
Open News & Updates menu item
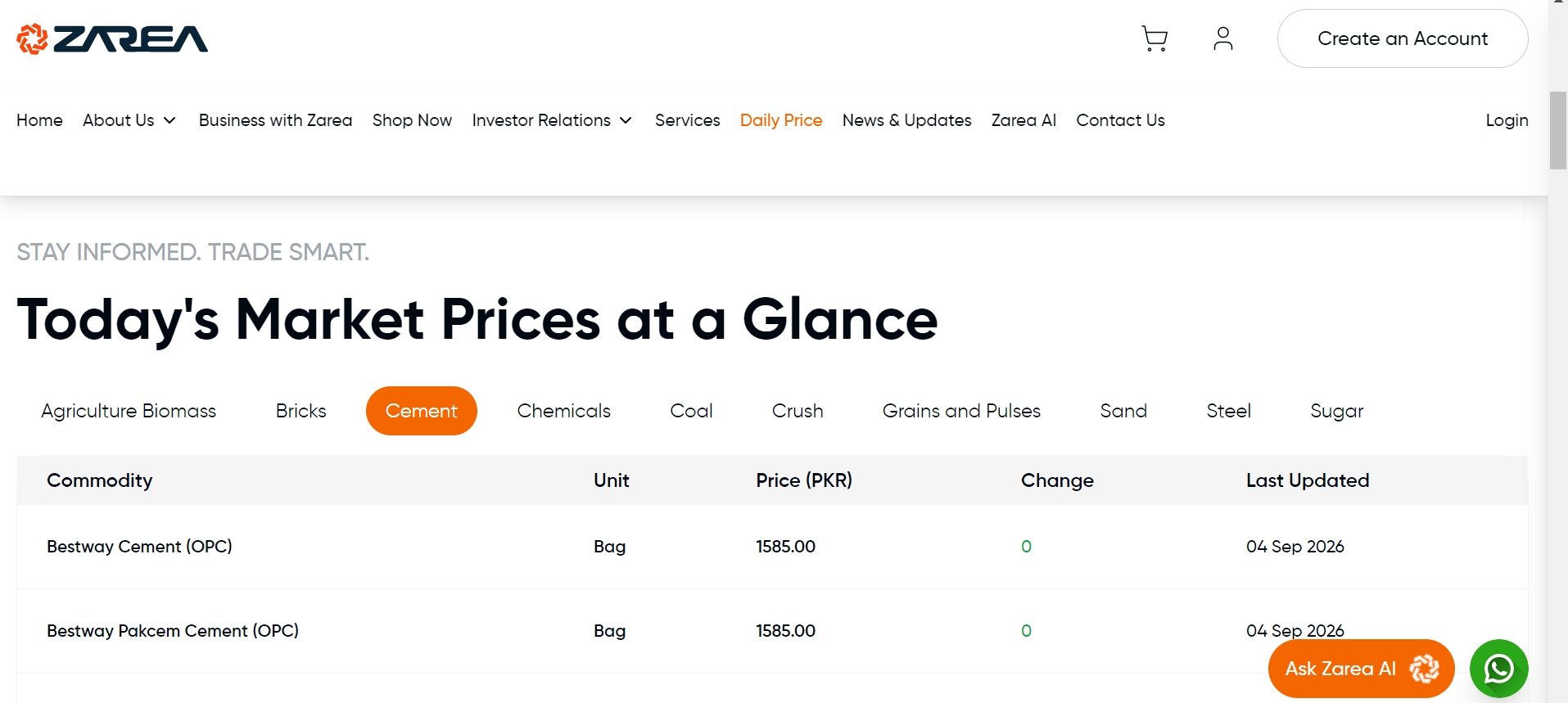coord(906,120)
